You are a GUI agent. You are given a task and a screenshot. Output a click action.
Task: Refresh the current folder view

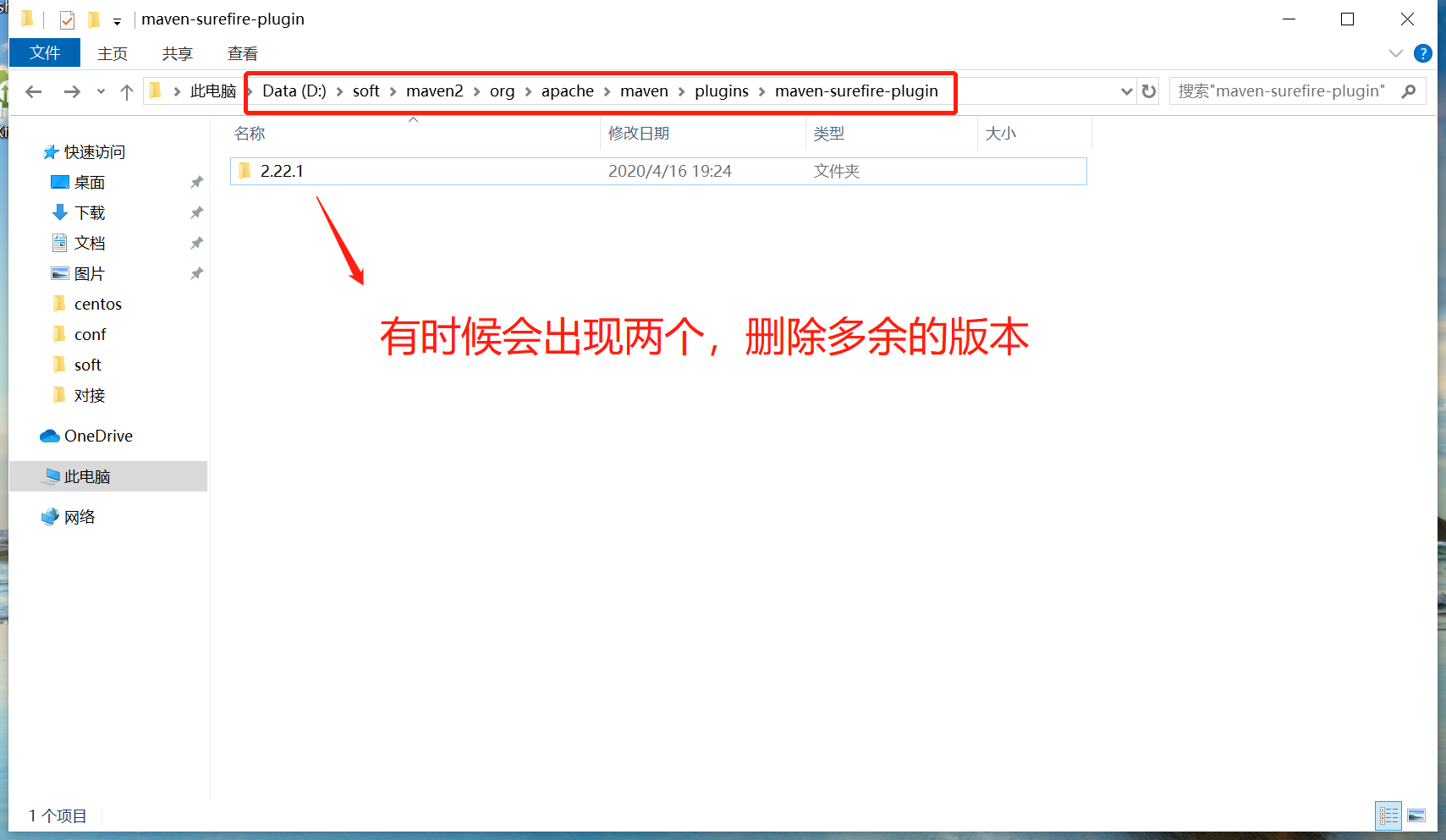click(1148, 91)
